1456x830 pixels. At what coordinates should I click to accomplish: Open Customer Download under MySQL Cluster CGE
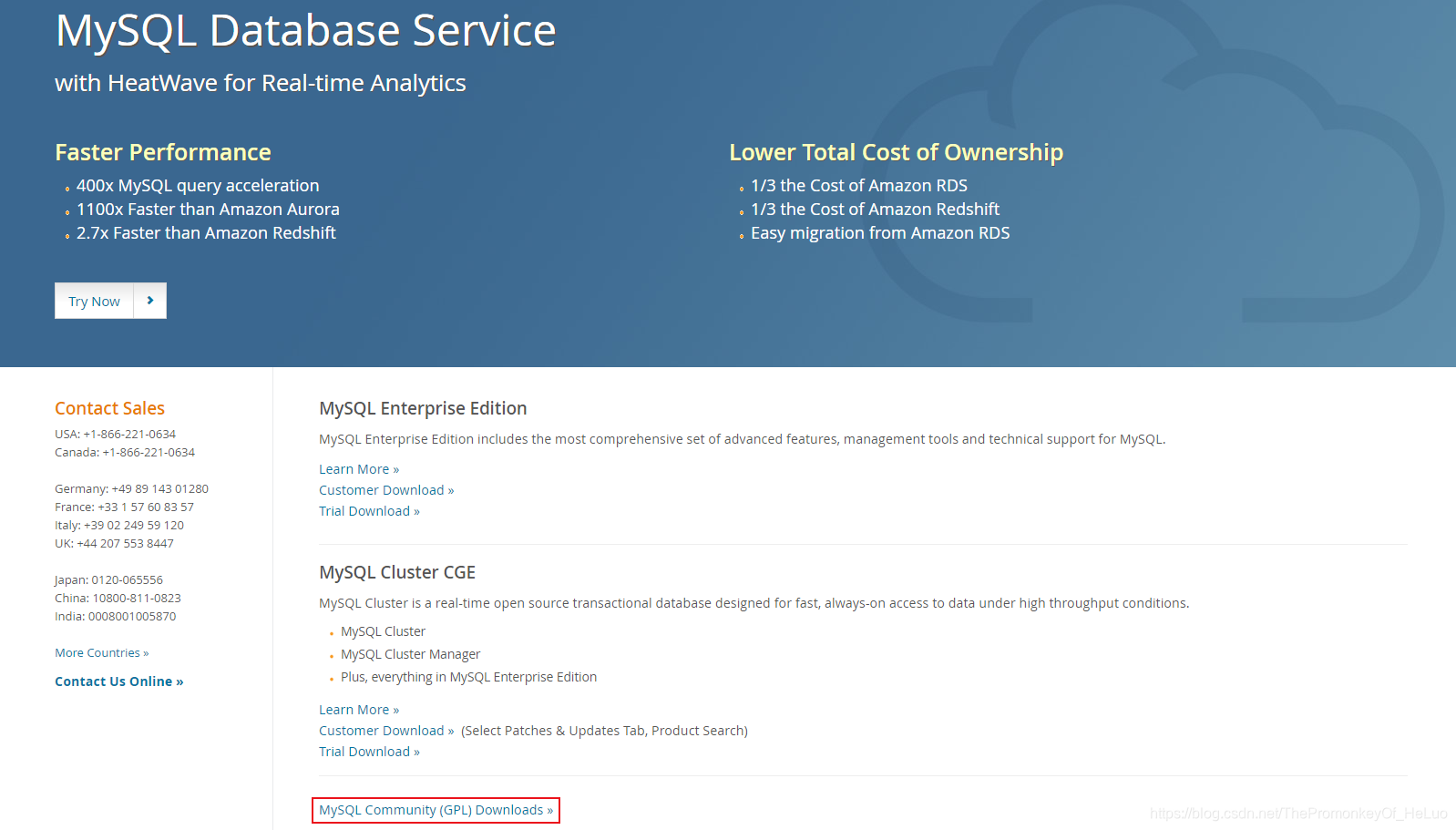pyautogui.click(x=386, y=731)
